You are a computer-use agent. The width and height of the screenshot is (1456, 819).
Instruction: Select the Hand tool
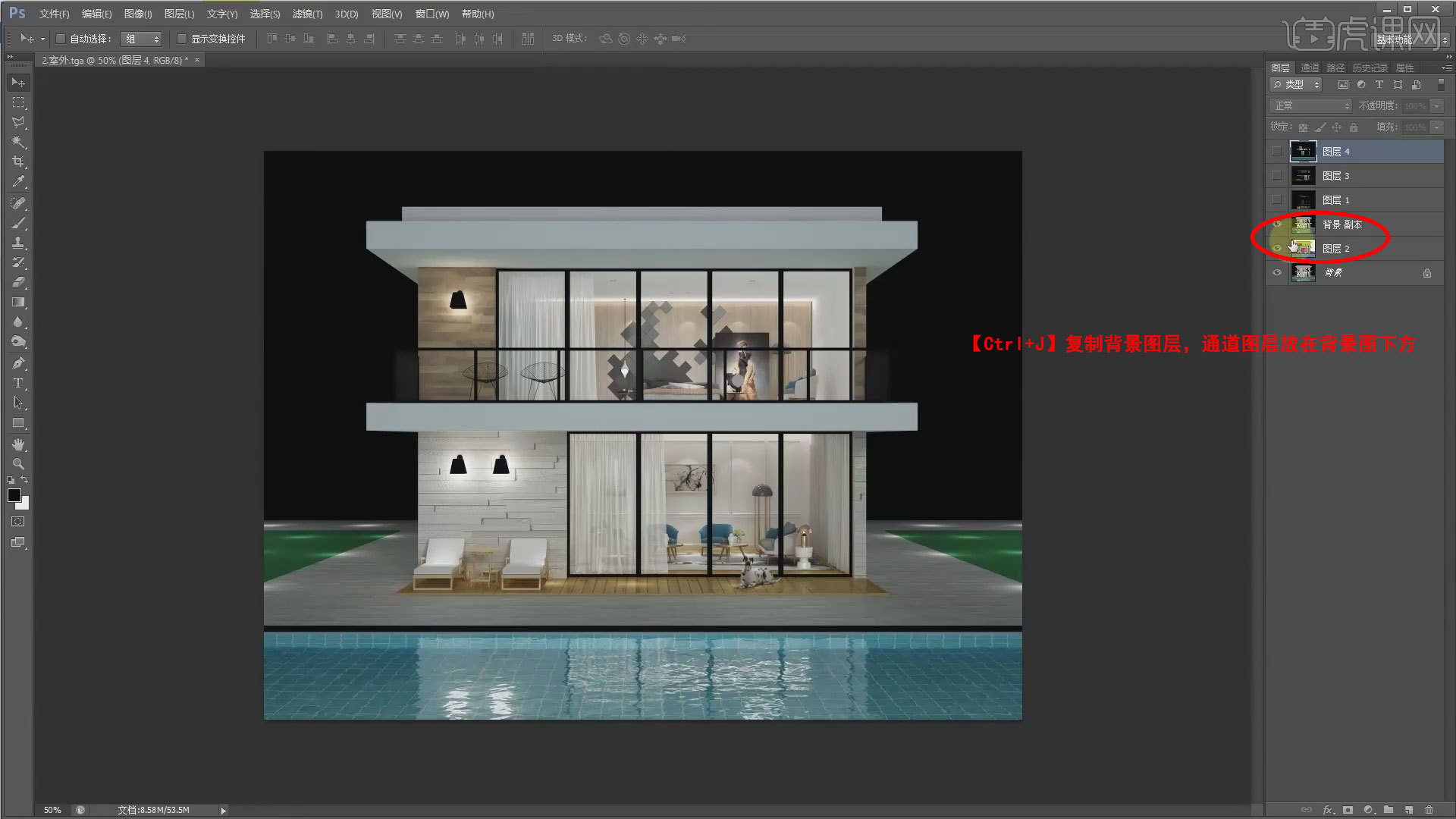click(x=18, y=444)
